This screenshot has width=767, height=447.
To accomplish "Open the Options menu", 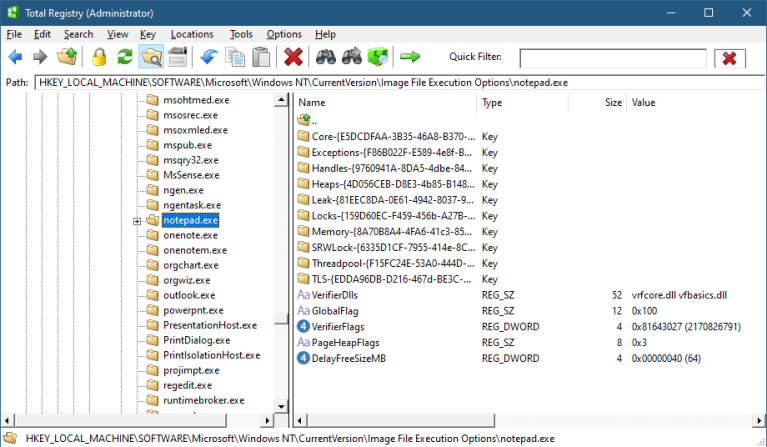I will point(284,34).
